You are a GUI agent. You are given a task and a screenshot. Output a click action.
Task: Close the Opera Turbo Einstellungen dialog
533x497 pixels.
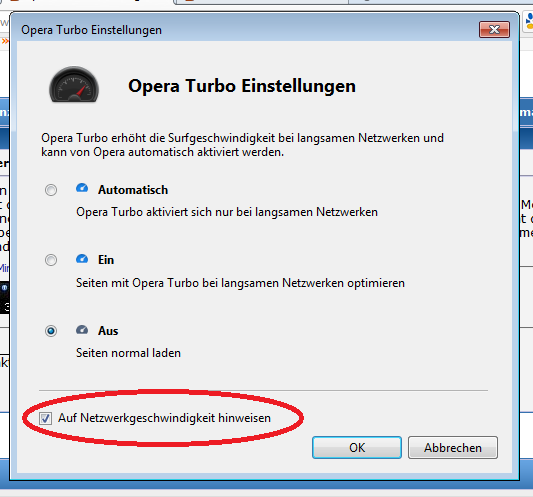click(494, 30)
